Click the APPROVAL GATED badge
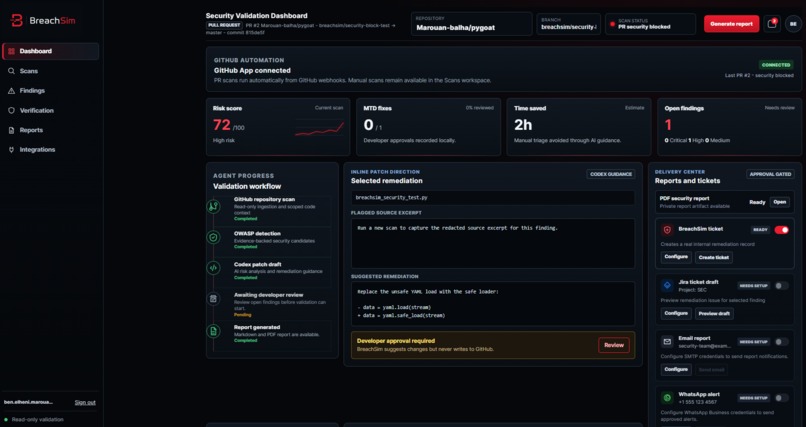The height and width of the screenshot is (427, 806). tap(770, 174)
